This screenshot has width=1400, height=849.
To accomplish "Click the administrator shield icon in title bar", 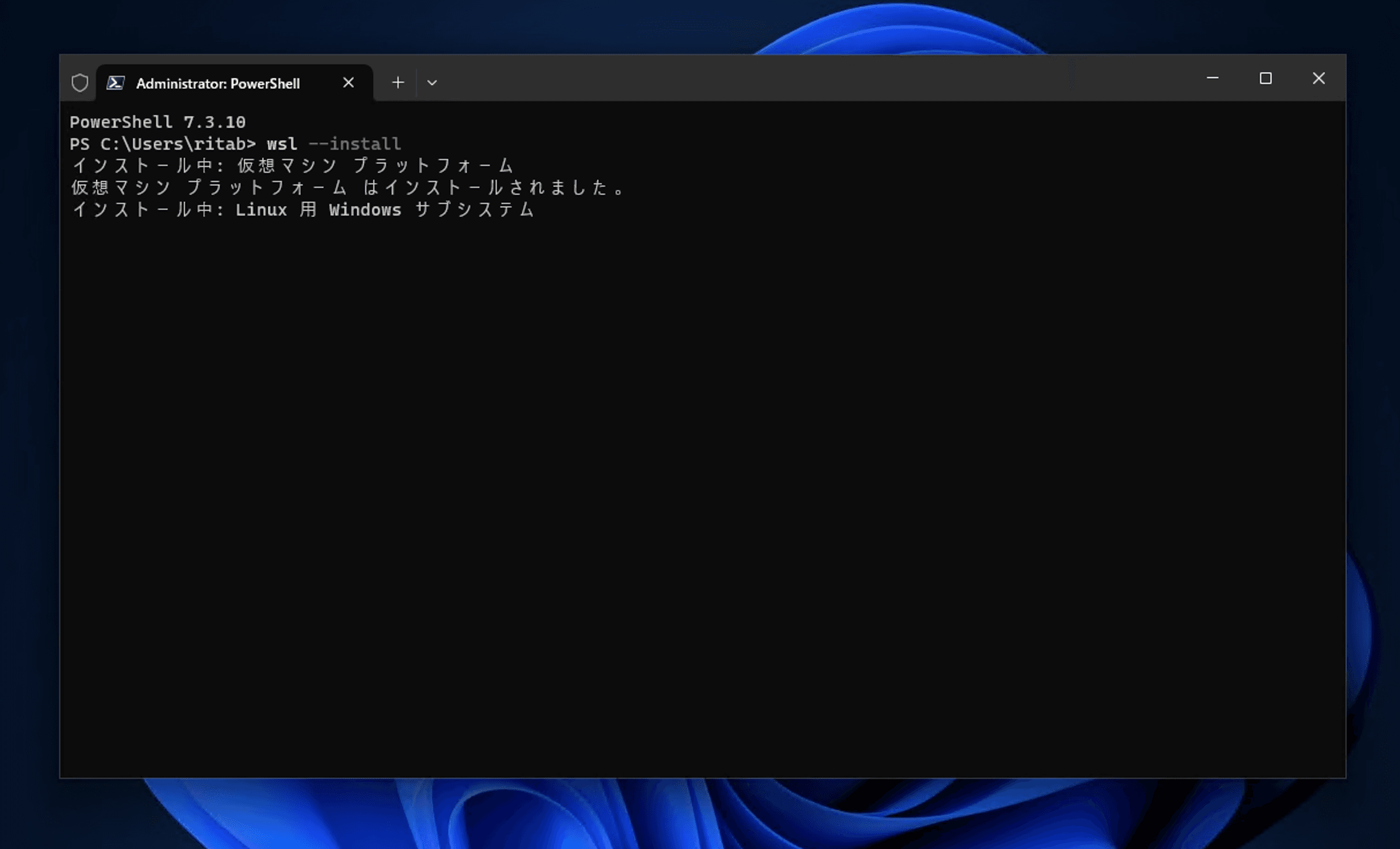I will (x=80, y=83).
